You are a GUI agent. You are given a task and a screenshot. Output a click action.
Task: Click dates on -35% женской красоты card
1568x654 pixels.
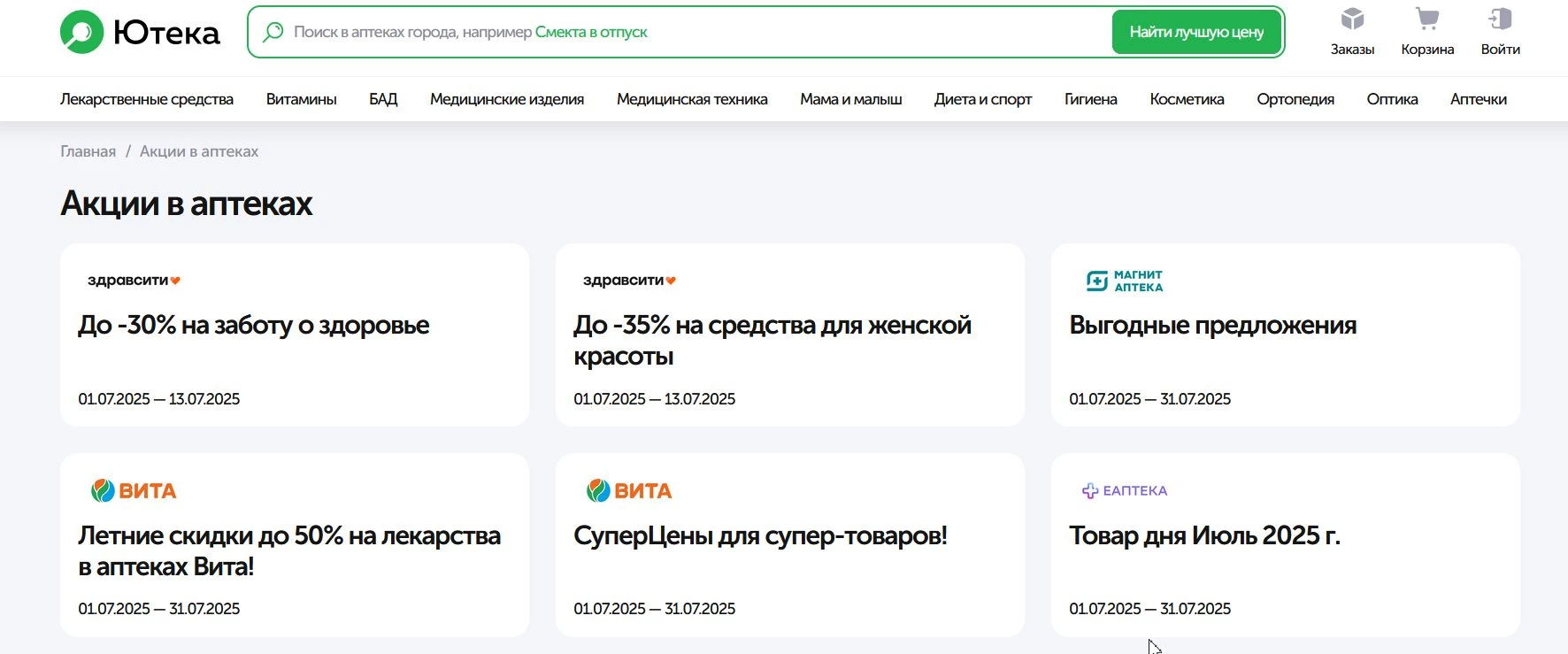[x=654, y=399]
